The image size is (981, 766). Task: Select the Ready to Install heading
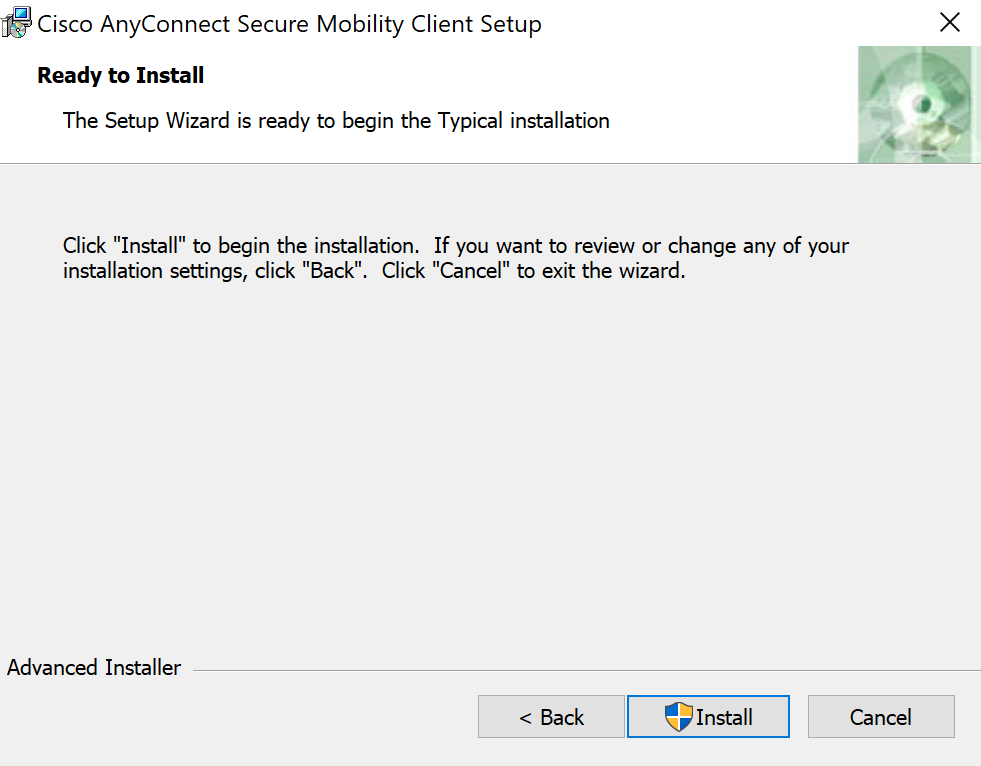point(121,76)
